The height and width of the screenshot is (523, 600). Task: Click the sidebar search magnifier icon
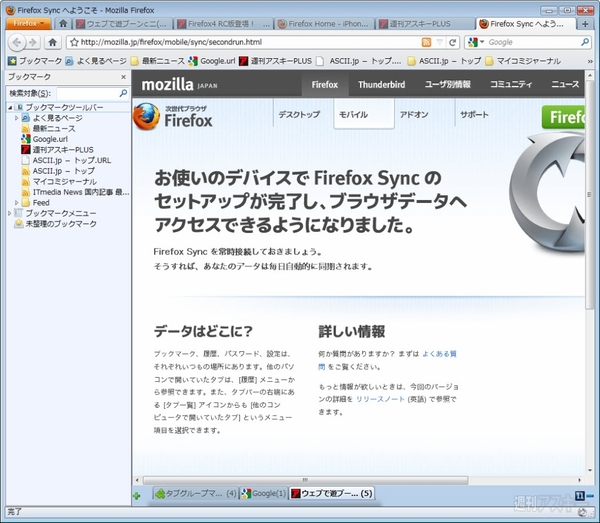(123, 93)
